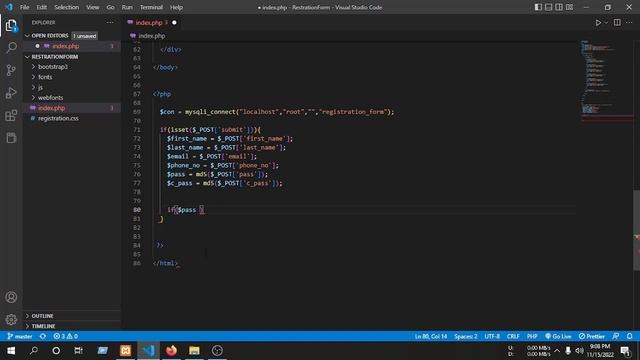Open the Terminal menu

[x=151, y=7]
